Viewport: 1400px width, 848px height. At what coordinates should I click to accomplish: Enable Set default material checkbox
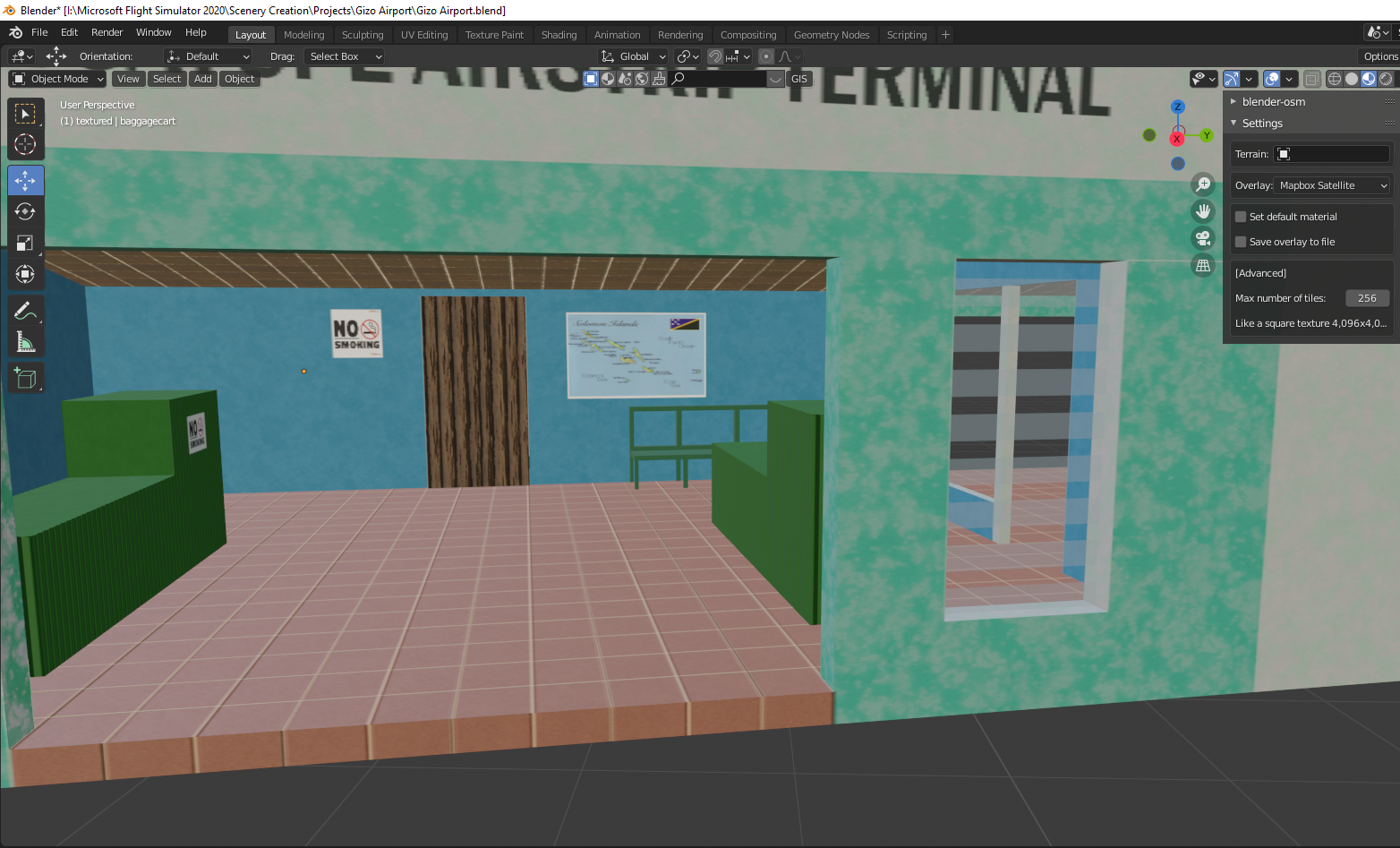pos(1241,217)
